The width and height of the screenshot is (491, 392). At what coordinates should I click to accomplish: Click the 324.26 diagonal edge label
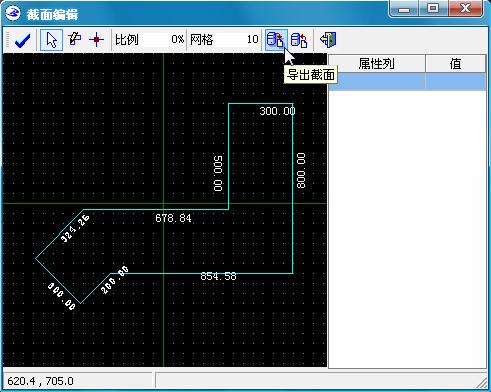pyautogui.click(x=75, y=229)
